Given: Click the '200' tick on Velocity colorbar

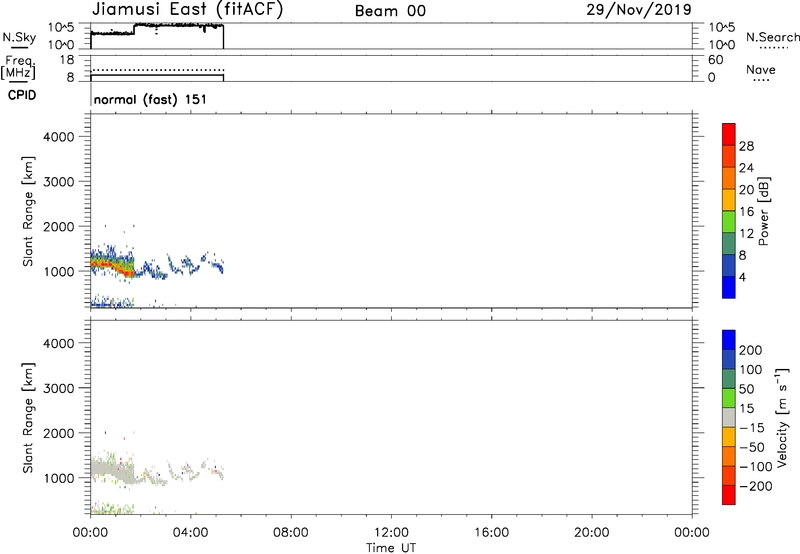Looking at the screenshot, I should point(751,350).
